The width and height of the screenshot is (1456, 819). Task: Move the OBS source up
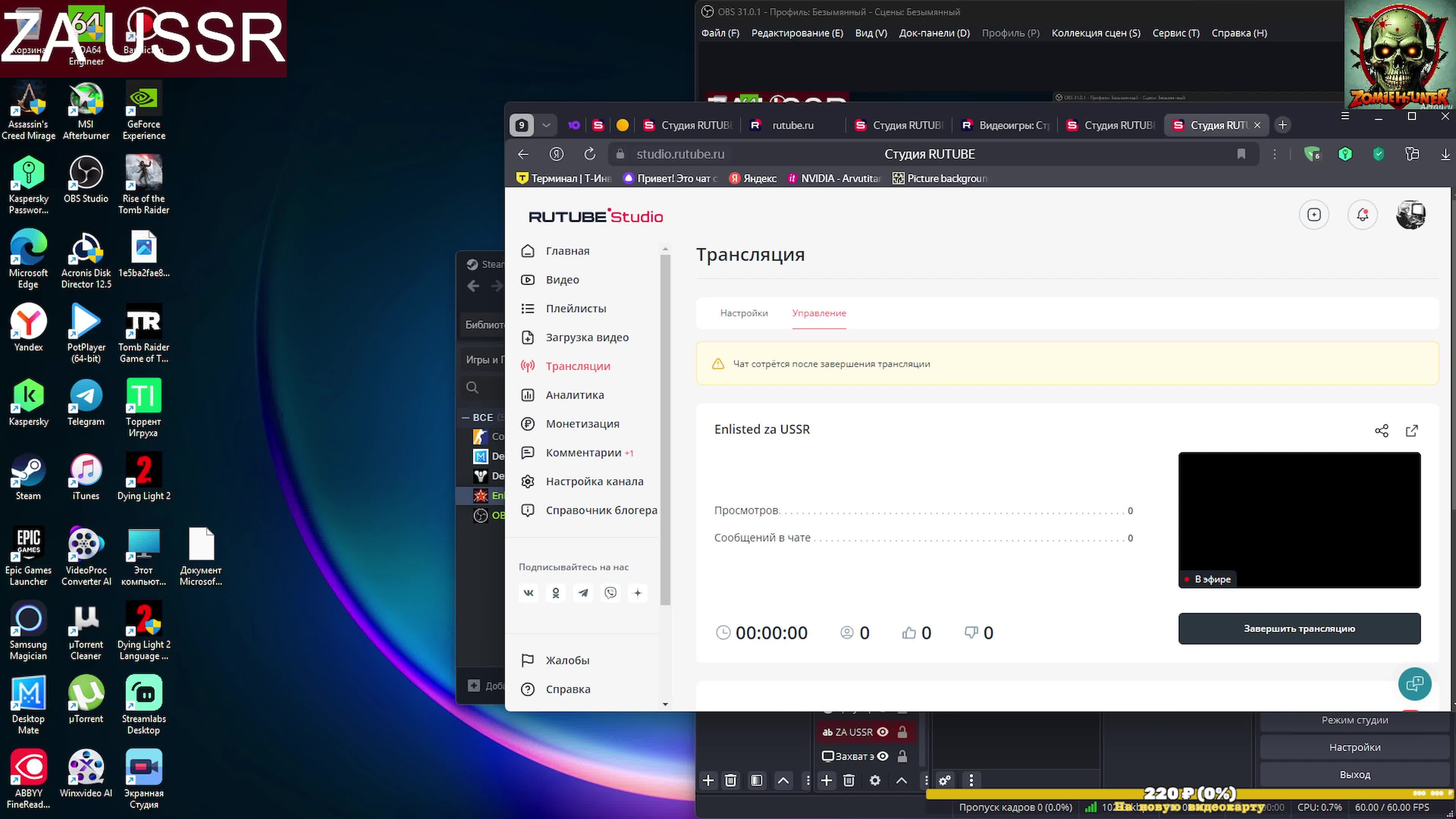(902, 781)
